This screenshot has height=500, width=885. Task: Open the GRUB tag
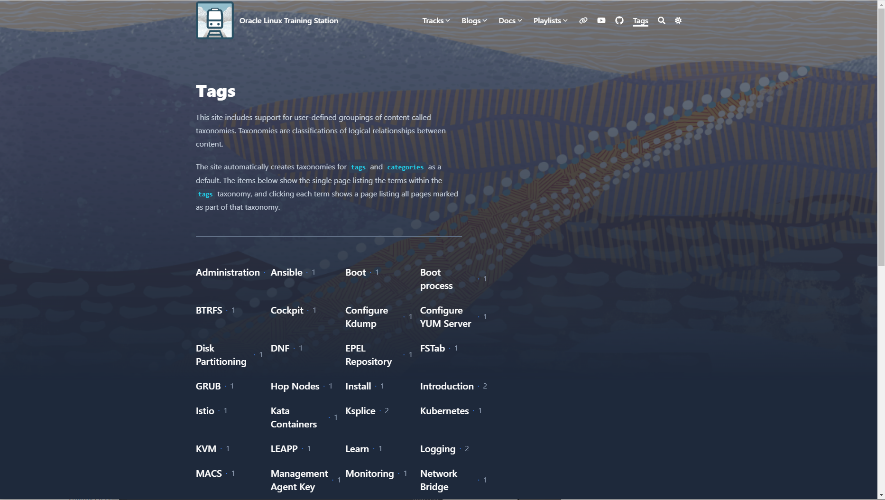tap(208, 386)
